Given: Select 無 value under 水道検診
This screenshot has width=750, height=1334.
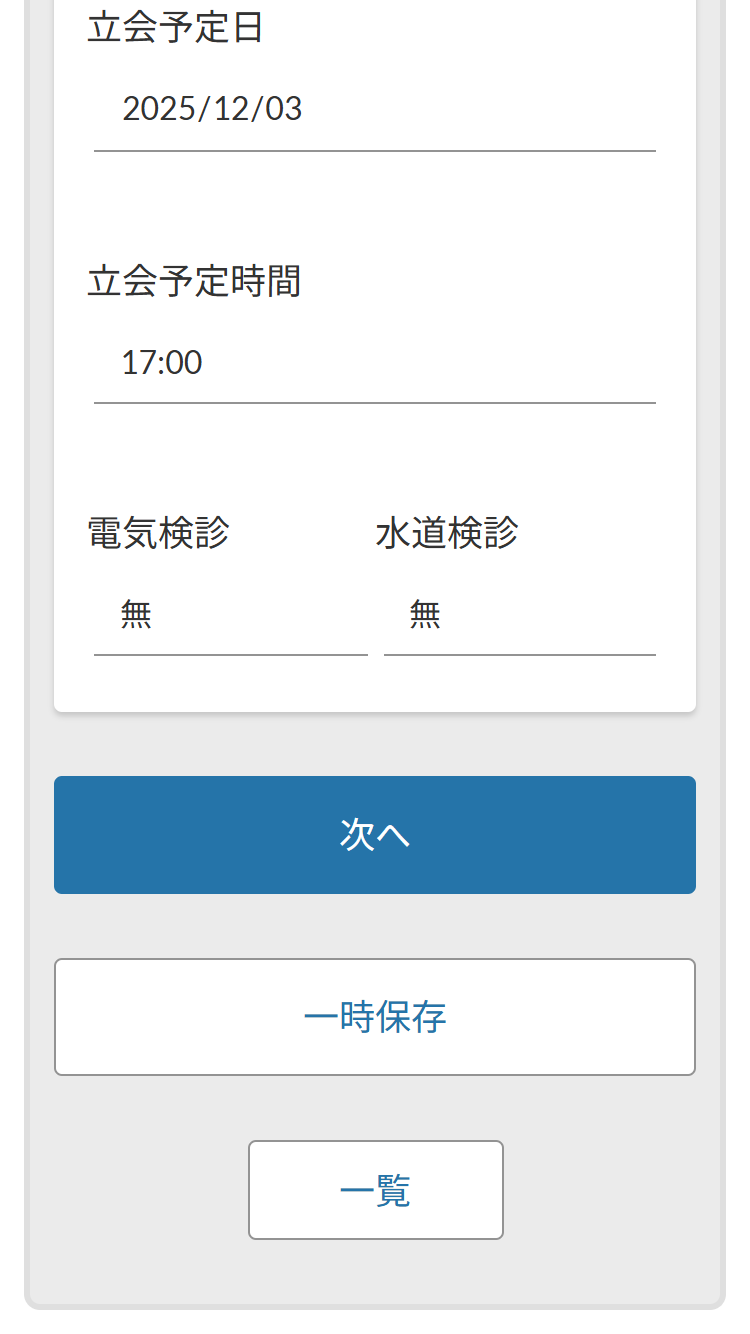Looking at the screenshot, I should click(x=425, y=614).
